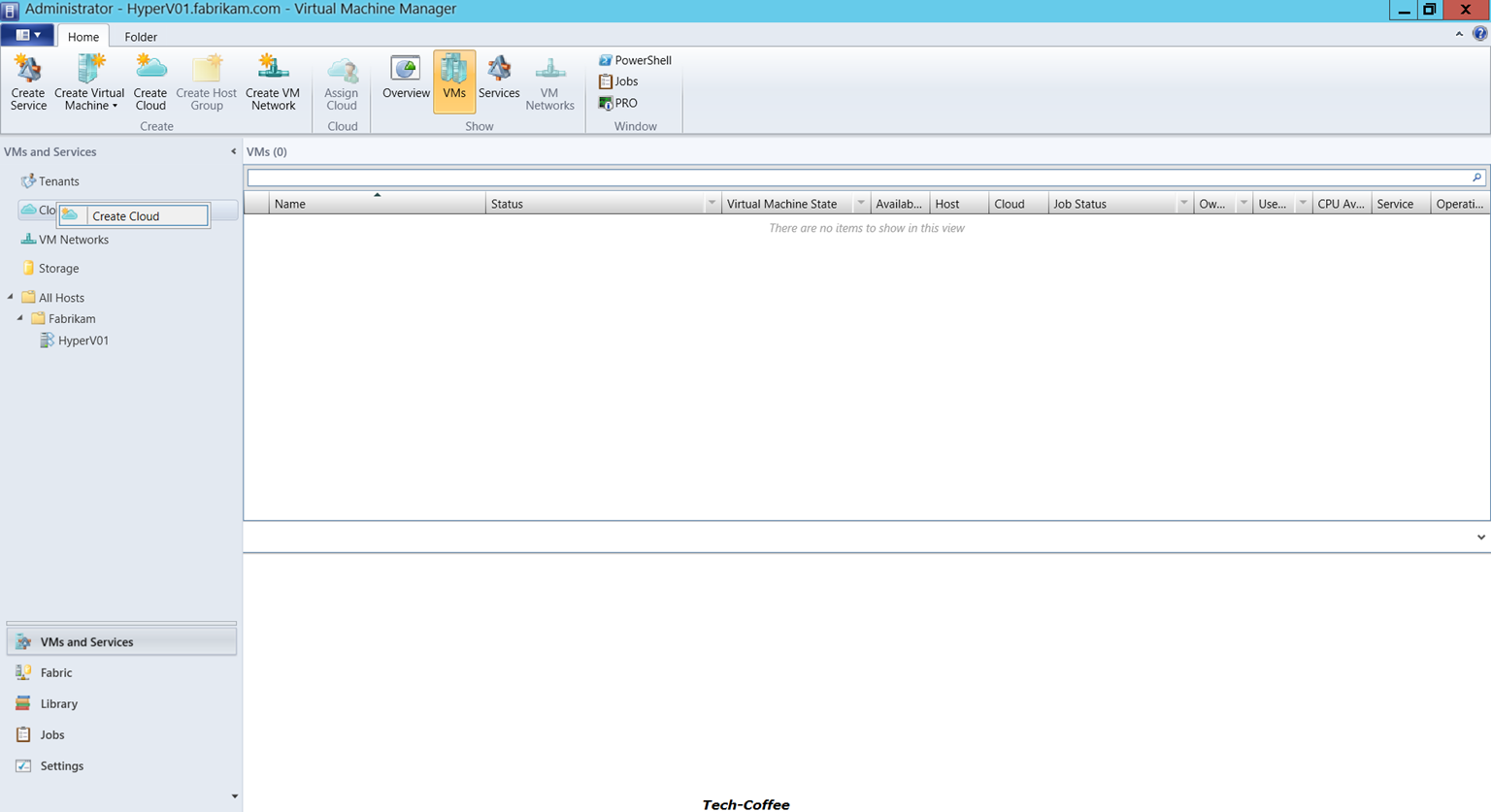Sort by the Service column header
Viewport: 1491px width, 812px height.
coord(1401,204)
